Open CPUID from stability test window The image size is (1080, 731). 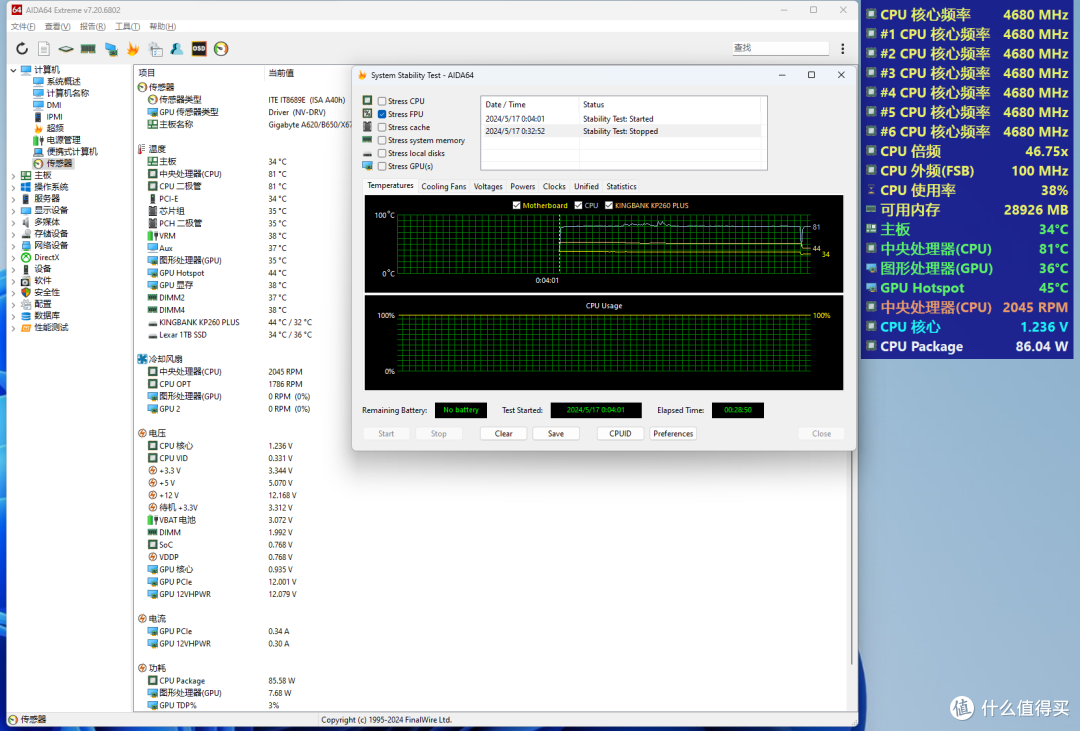click(620, 434)
